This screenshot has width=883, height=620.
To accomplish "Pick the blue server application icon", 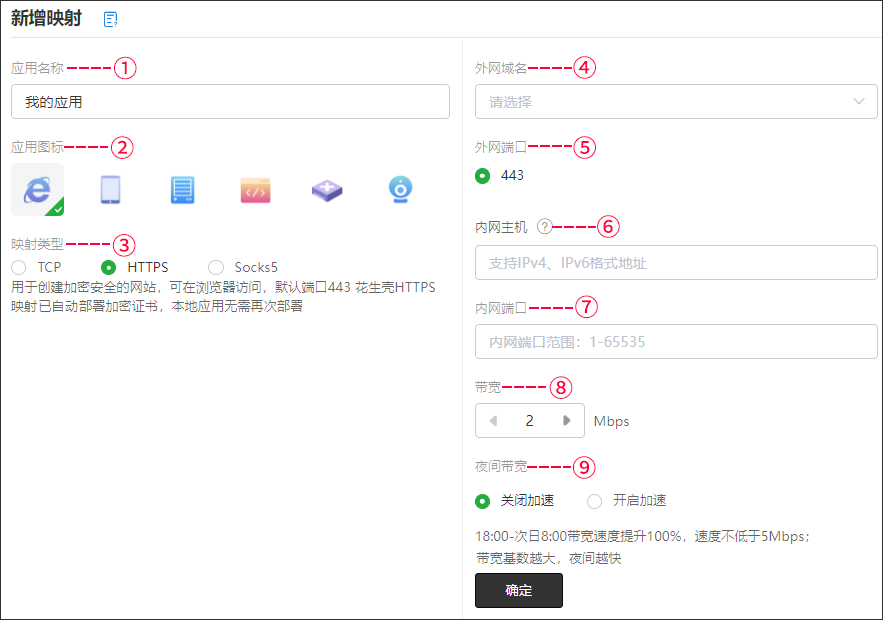I will (x=181, y=189).
